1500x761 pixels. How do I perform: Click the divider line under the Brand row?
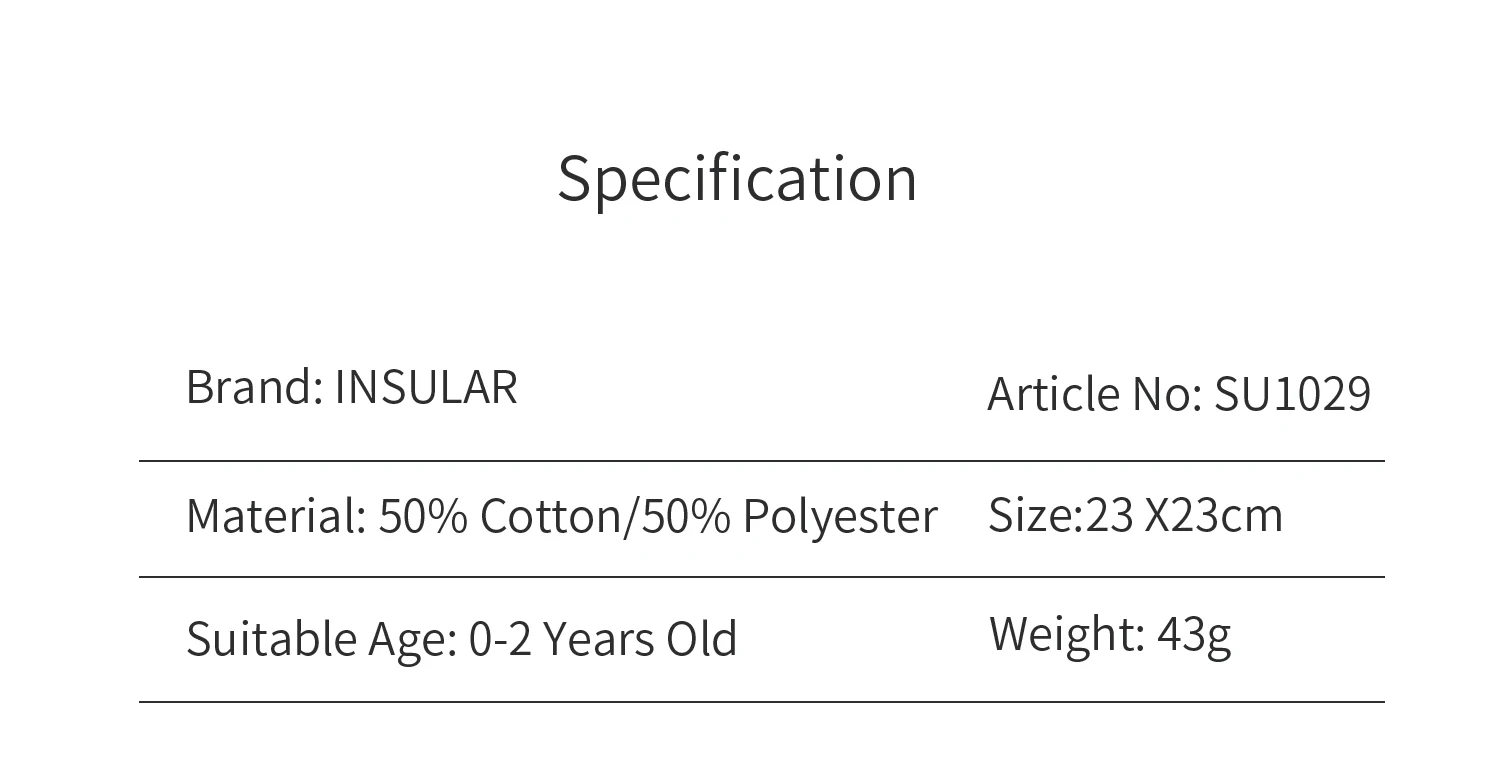tap(761, 461)
